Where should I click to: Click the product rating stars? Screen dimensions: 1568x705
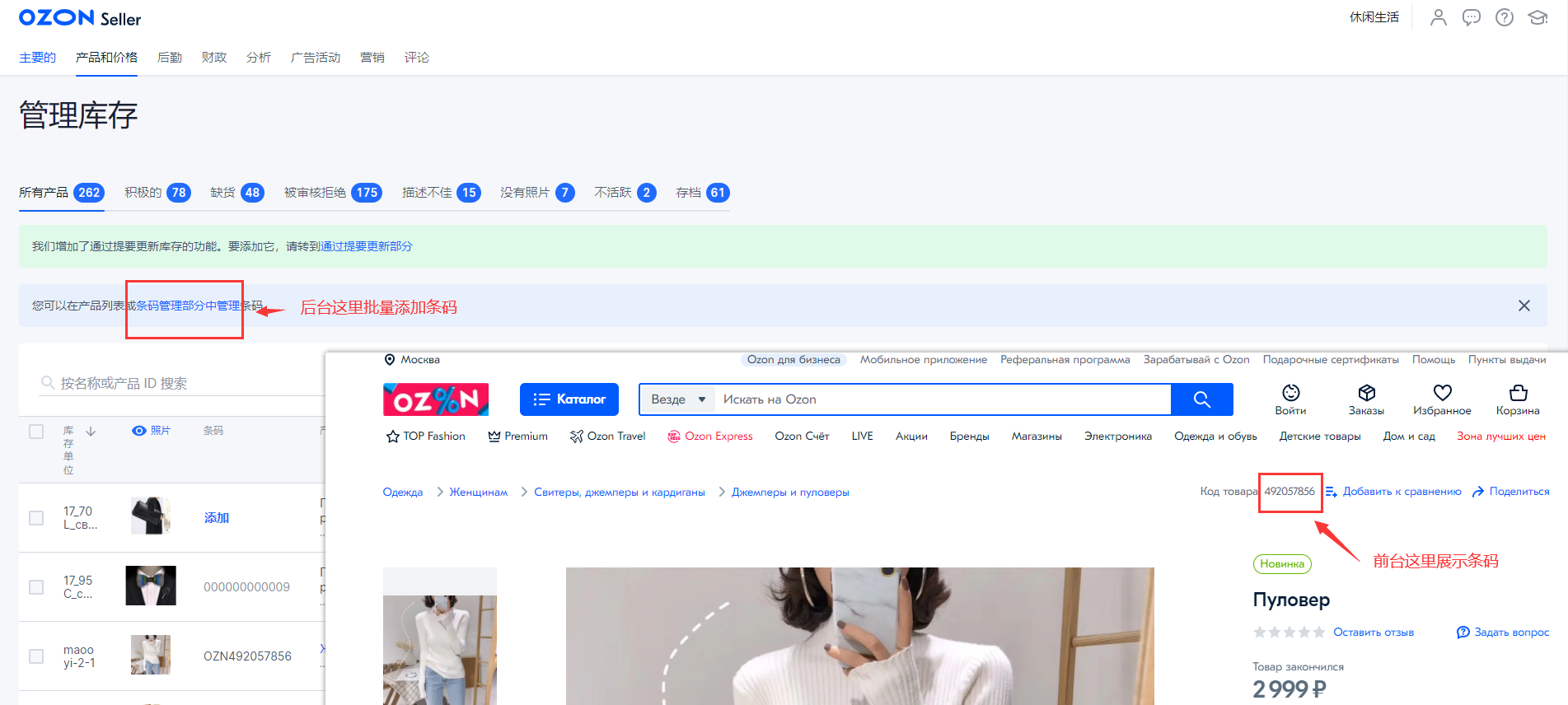pos(1290,633)
